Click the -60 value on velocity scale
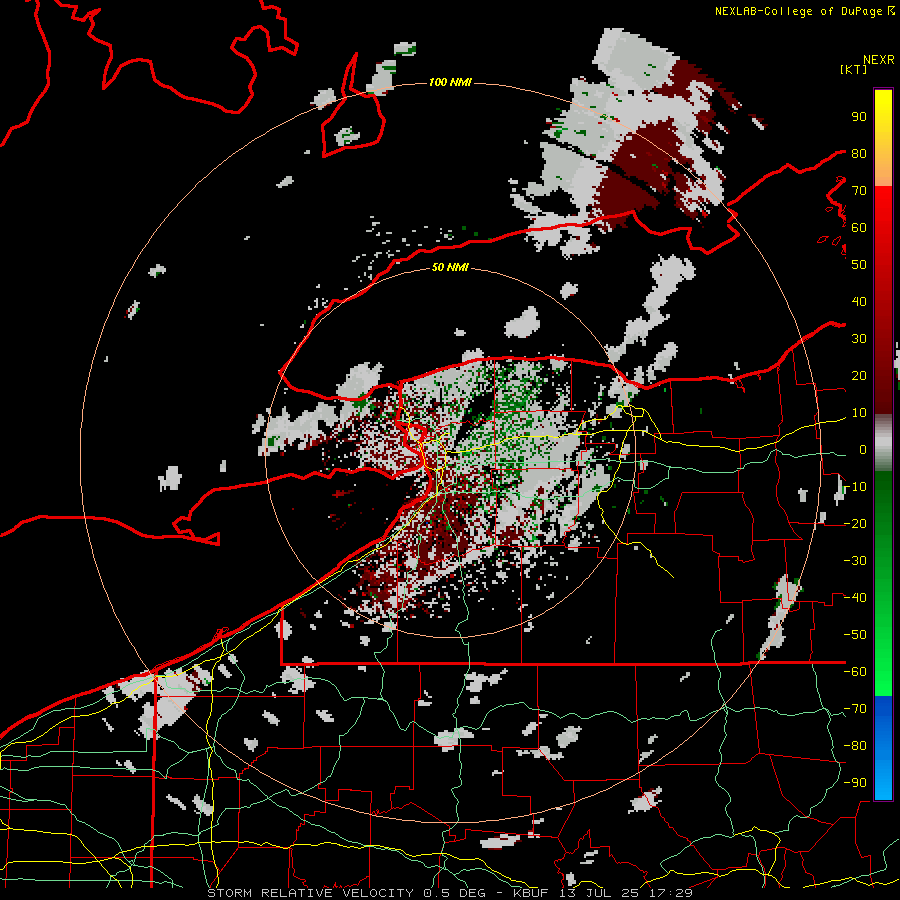Screen dimensions: 900x900 855,672
